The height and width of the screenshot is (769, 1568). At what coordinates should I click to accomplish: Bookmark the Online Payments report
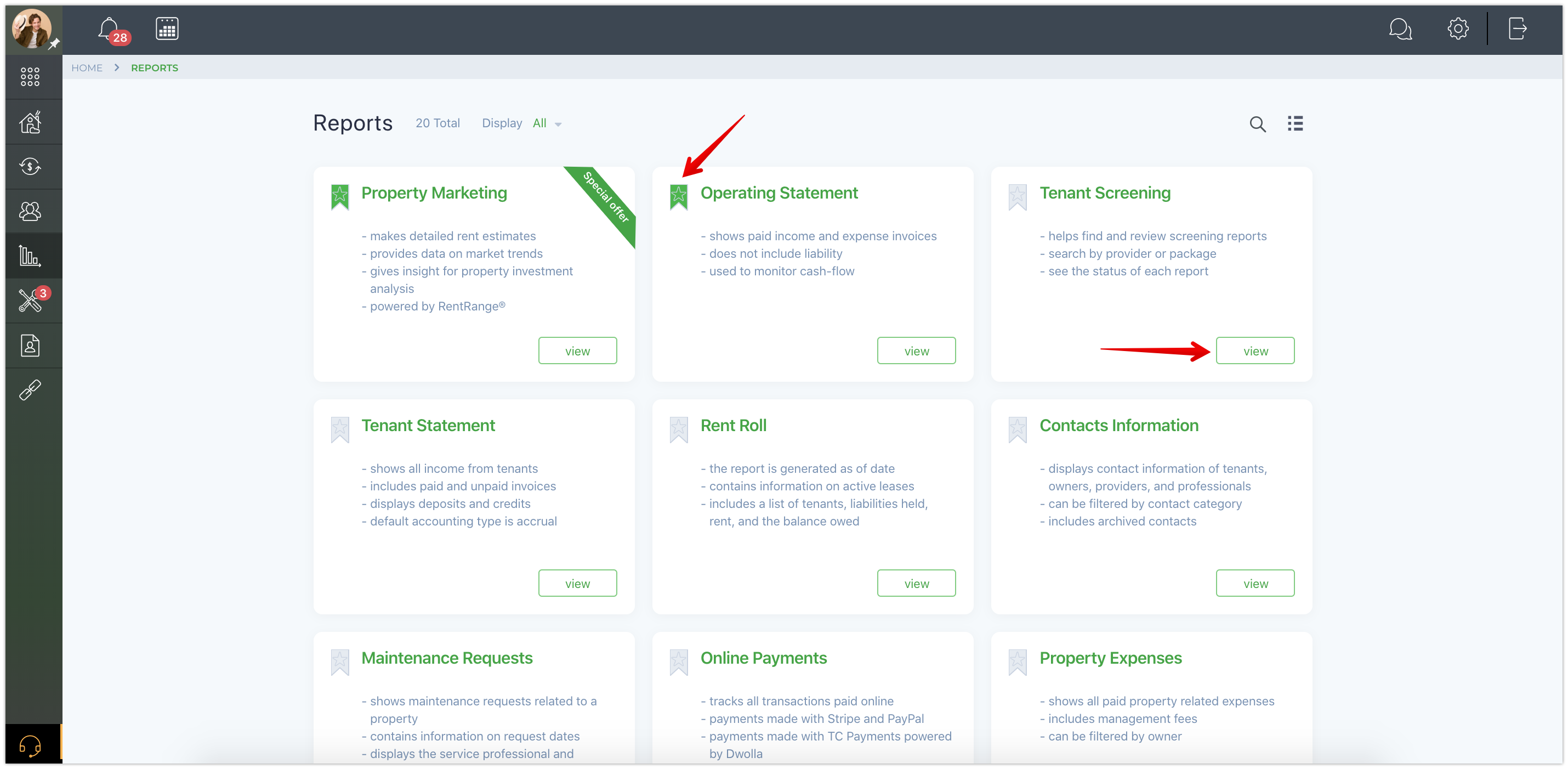tap(679, 663)
